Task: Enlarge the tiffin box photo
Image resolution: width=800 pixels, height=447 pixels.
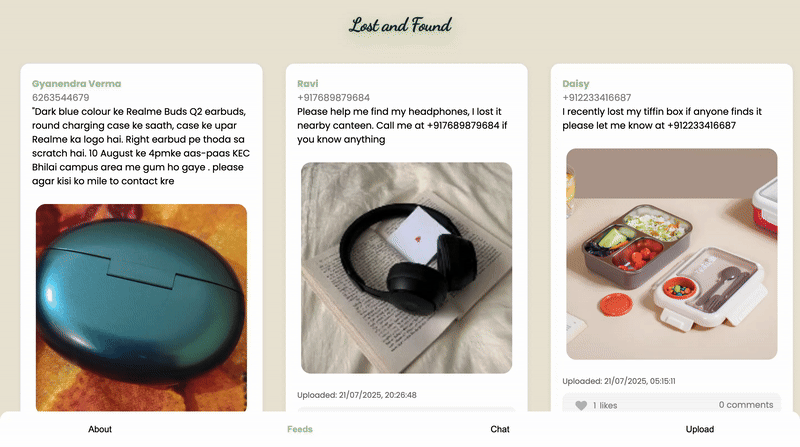Action: pyautogui.click(x=671, y=254)
